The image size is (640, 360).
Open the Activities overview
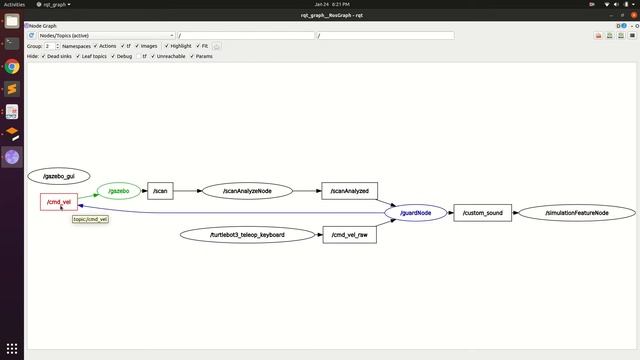pos(14,4)
